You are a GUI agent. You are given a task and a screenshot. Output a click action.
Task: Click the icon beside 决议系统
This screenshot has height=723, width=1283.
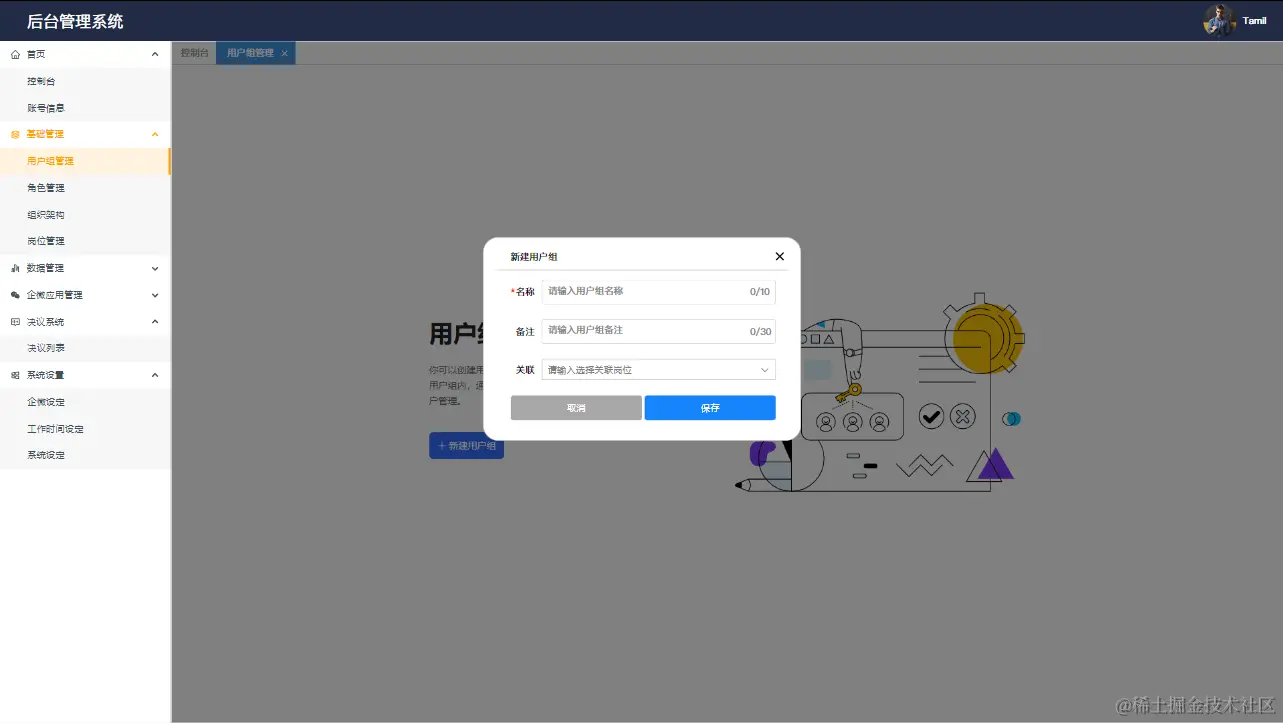15,322
